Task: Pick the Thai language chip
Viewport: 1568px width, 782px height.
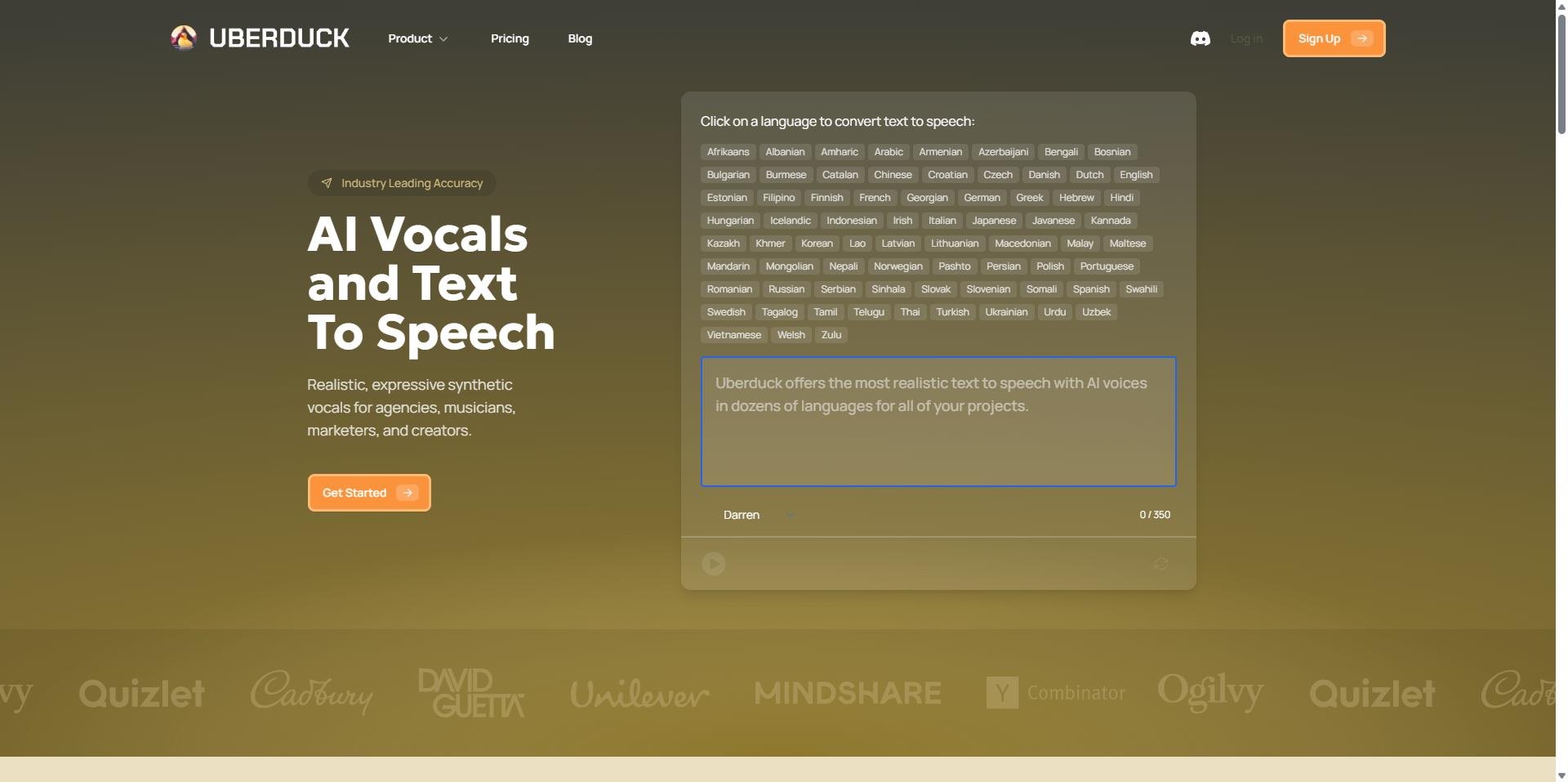Action: [x=910, y=312]
